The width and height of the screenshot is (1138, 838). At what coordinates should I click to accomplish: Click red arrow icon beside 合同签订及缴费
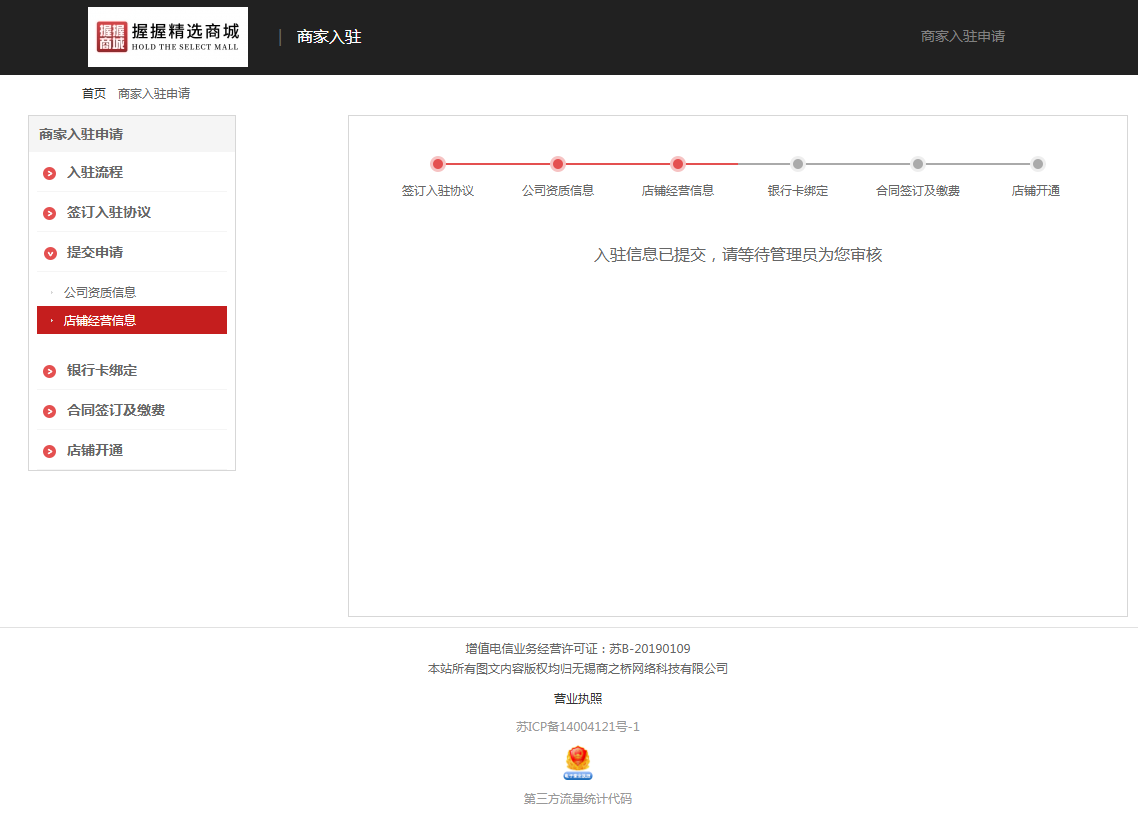click(x=49, y=411)
